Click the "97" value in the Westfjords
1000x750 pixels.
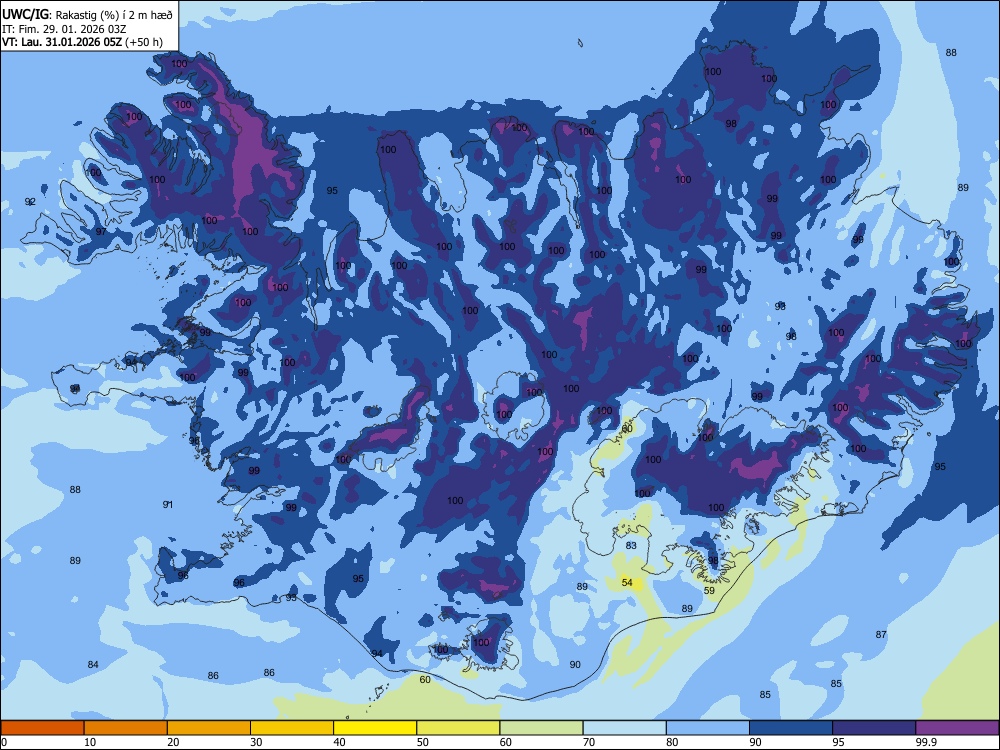click(101, 232)
